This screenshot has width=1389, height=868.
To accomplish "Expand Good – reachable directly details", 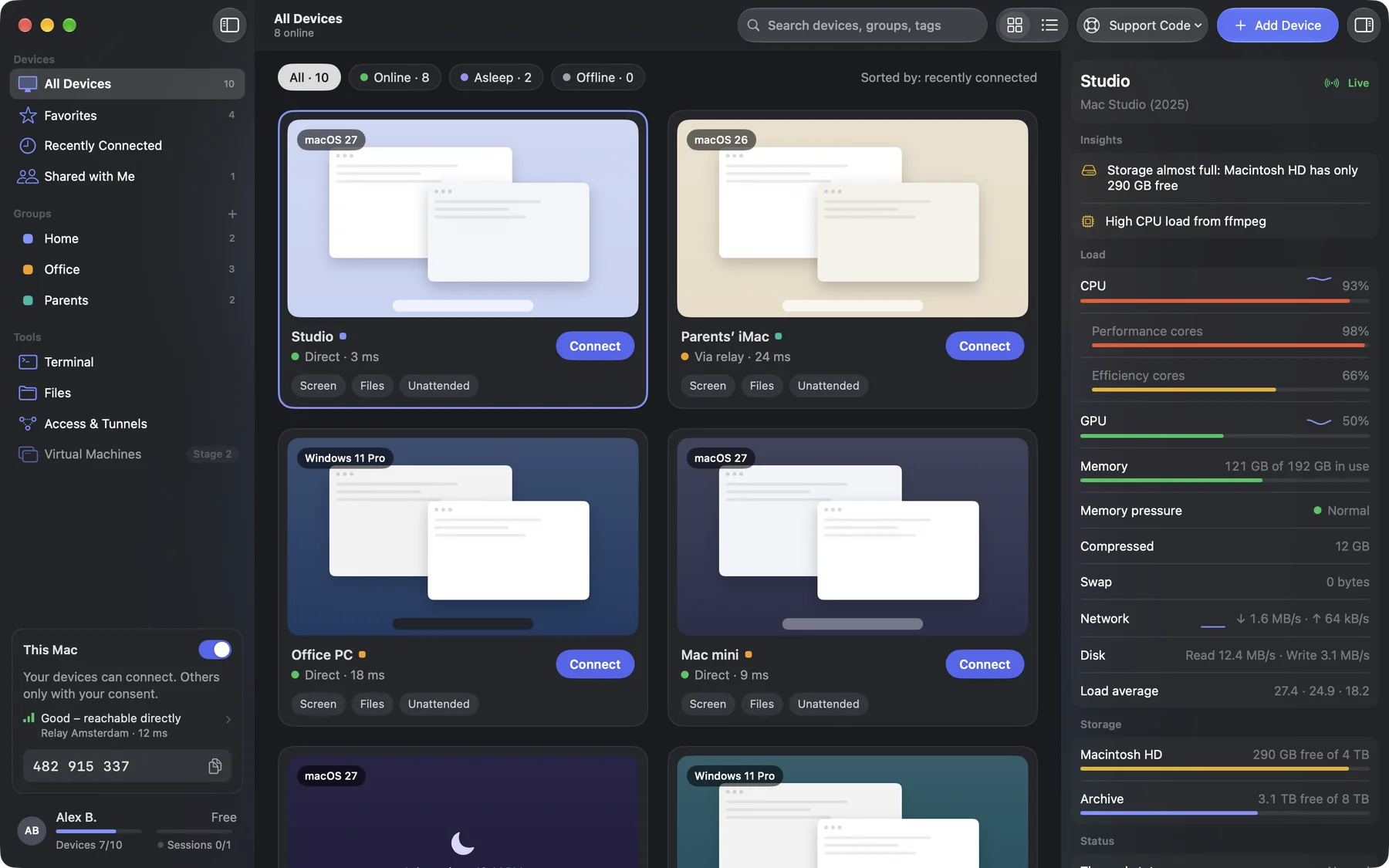I will [127, 724].
